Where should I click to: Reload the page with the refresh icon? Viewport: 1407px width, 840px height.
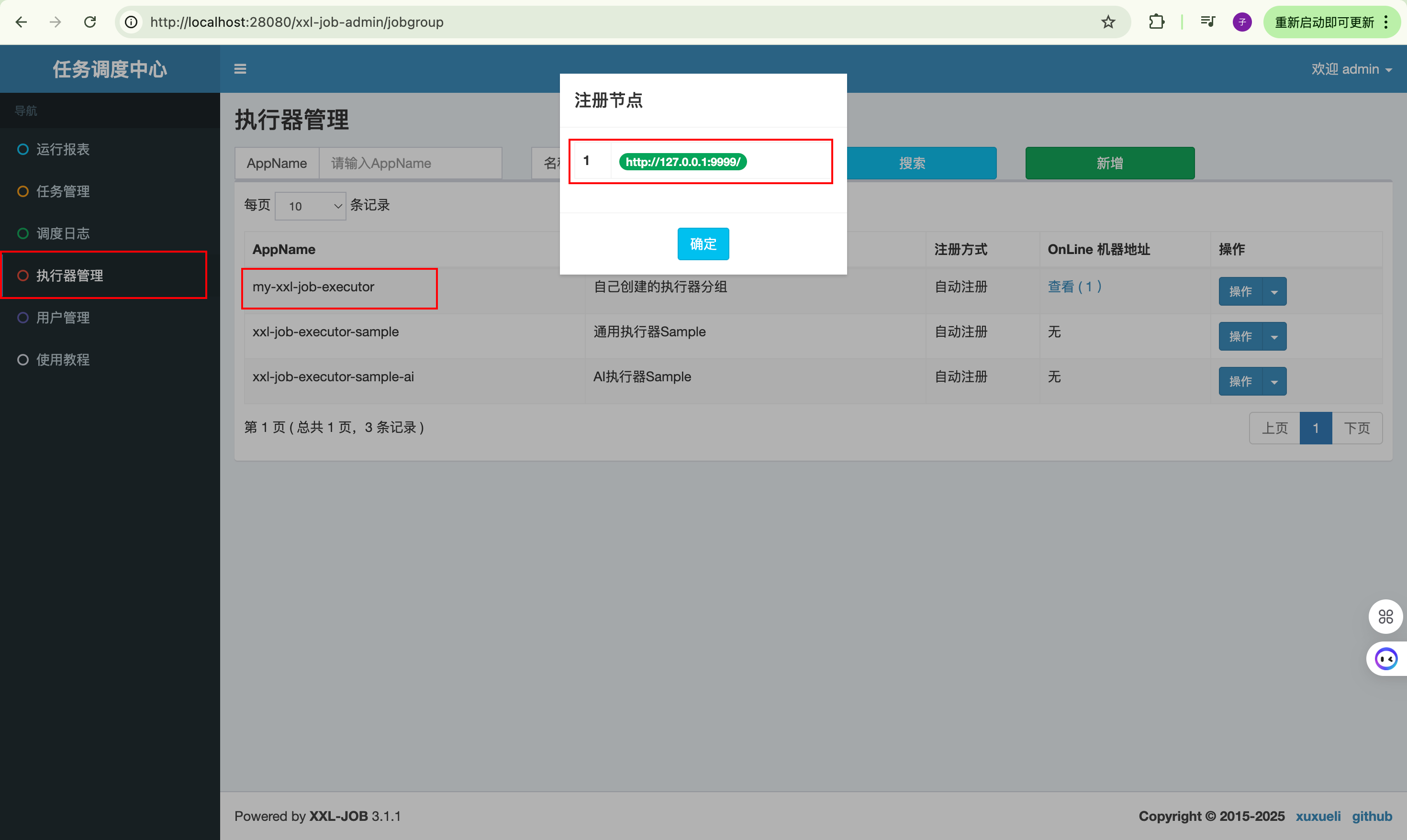pyautogui.click(x=90, y=22)
